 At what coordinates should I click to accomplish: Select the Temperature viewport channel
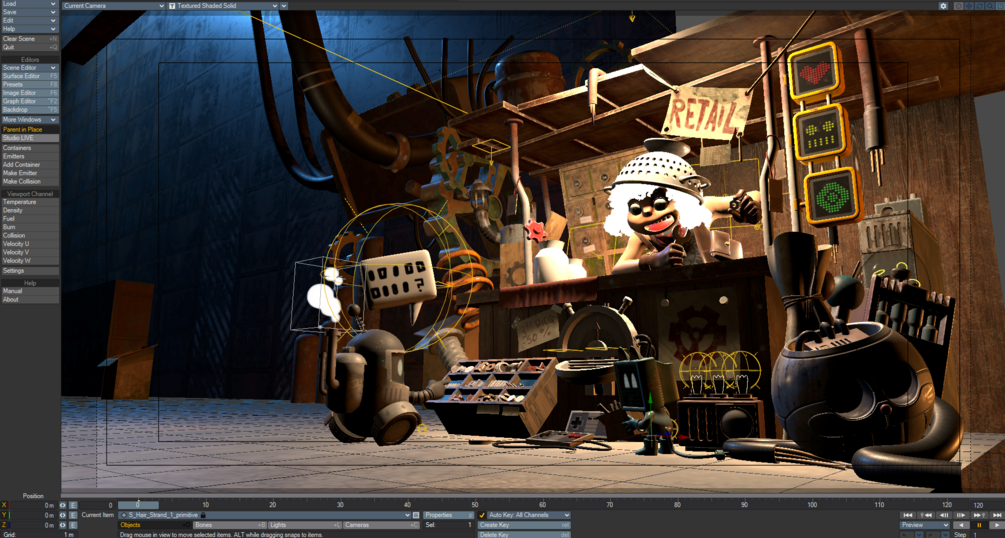pyautogui.click(x=29, y=202)
